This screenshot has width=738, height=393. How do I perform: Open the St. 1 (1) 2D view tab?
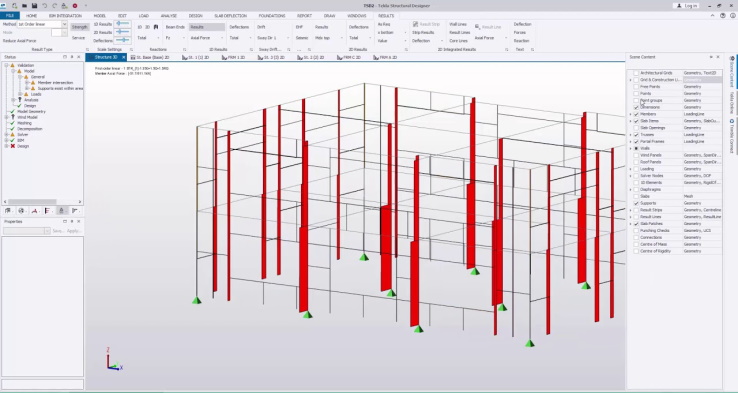(195, 57)
